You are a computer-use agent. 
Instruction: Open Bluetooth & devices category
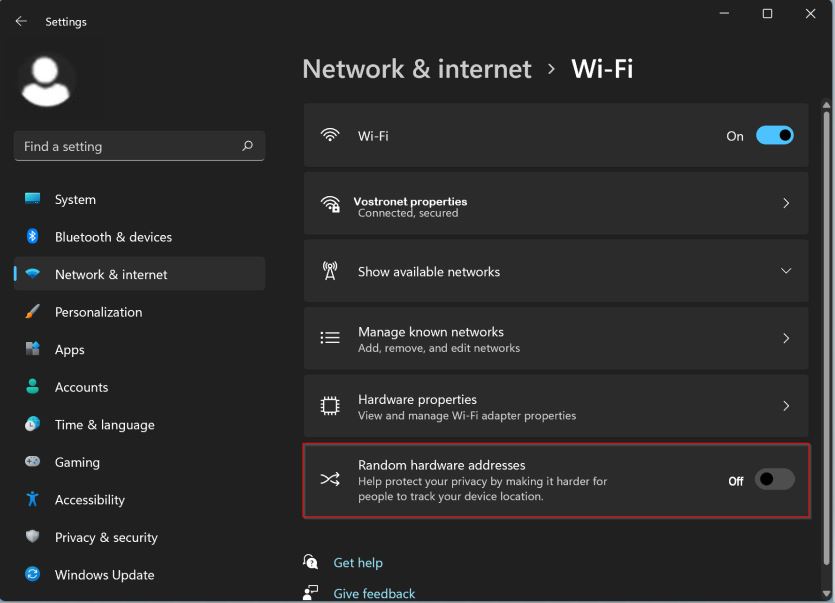coord(140,237)
